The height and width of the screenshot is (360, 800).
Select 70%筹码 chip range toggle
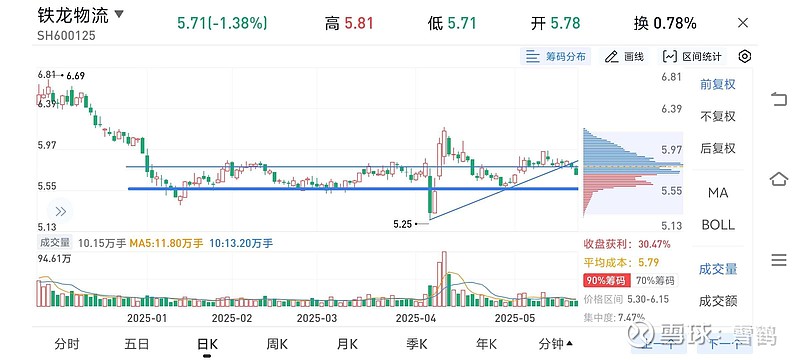(x=655, y=280)
